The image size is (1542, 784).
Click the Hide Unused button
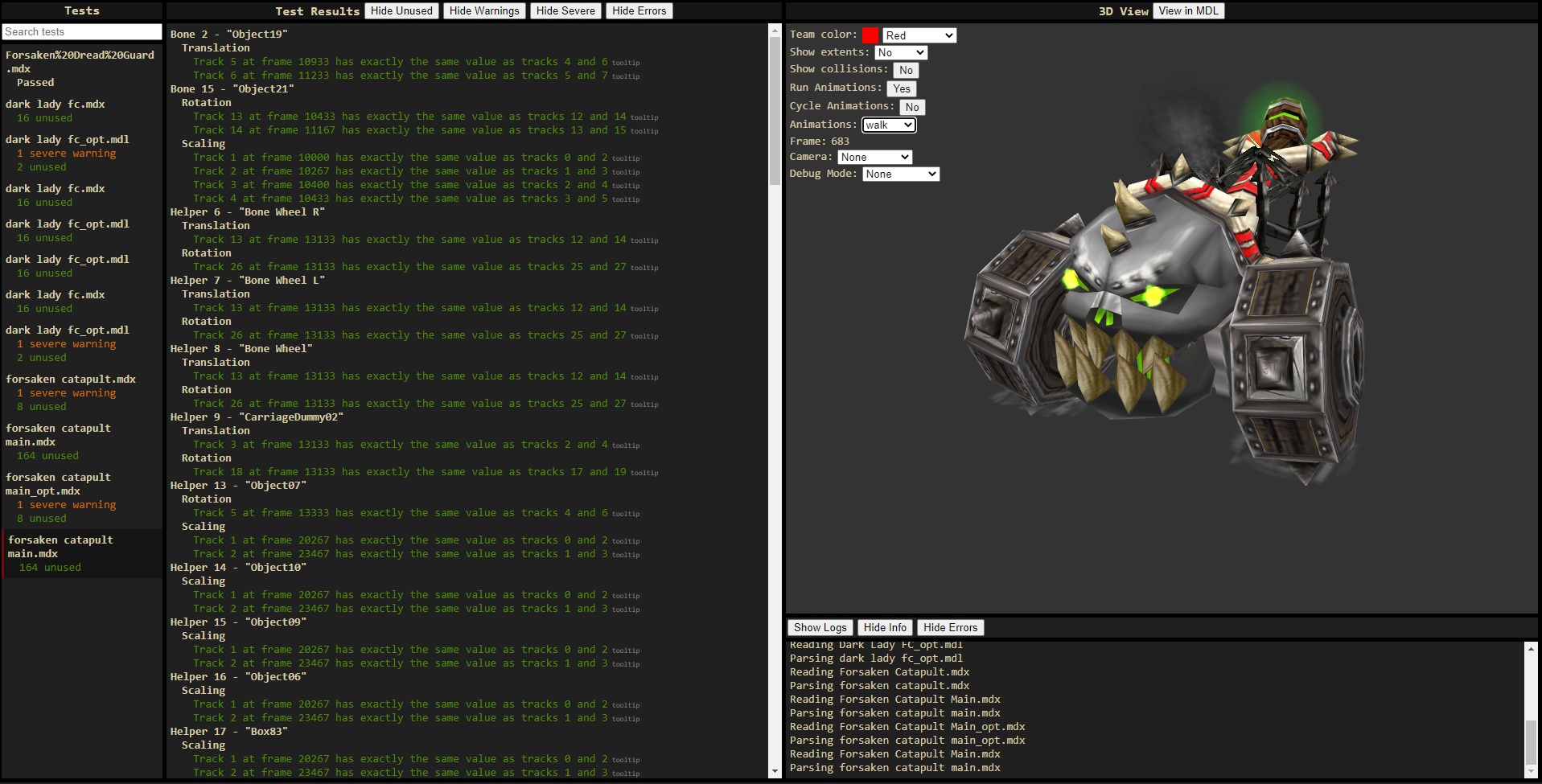coord(401,10)
